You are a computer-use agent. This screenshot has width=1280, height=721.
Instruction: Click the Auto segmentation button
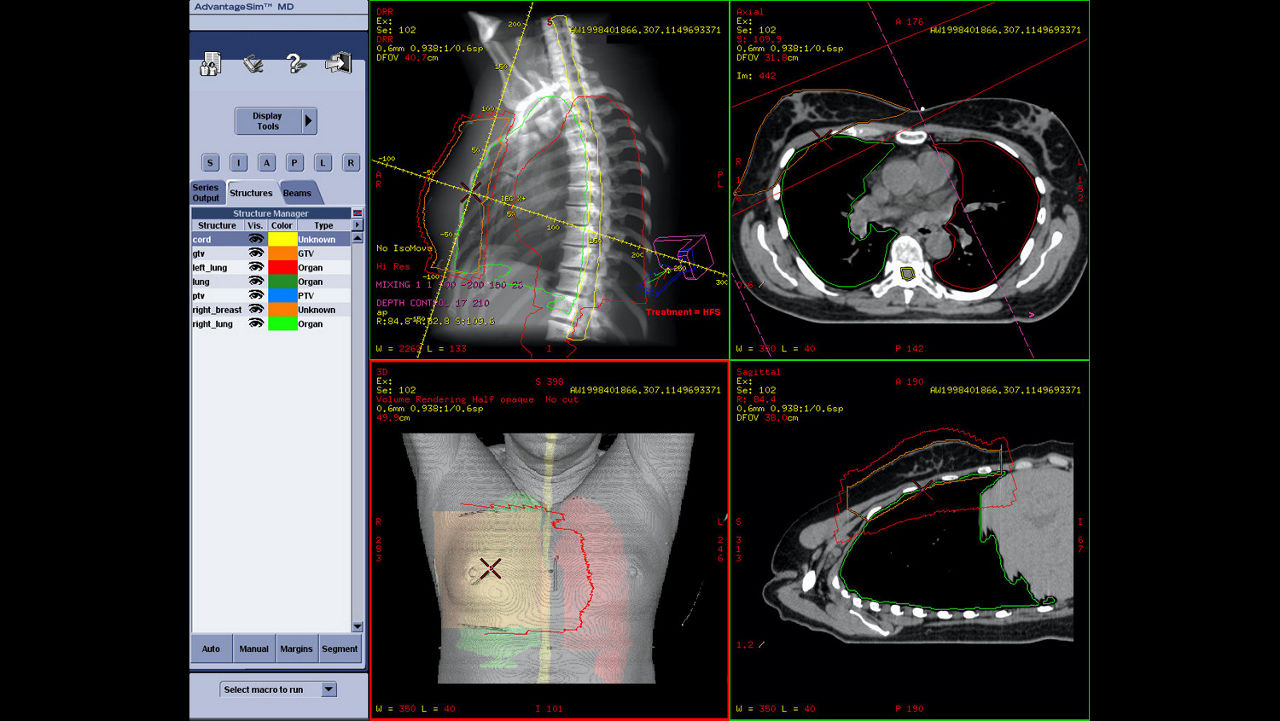[211, 649]
